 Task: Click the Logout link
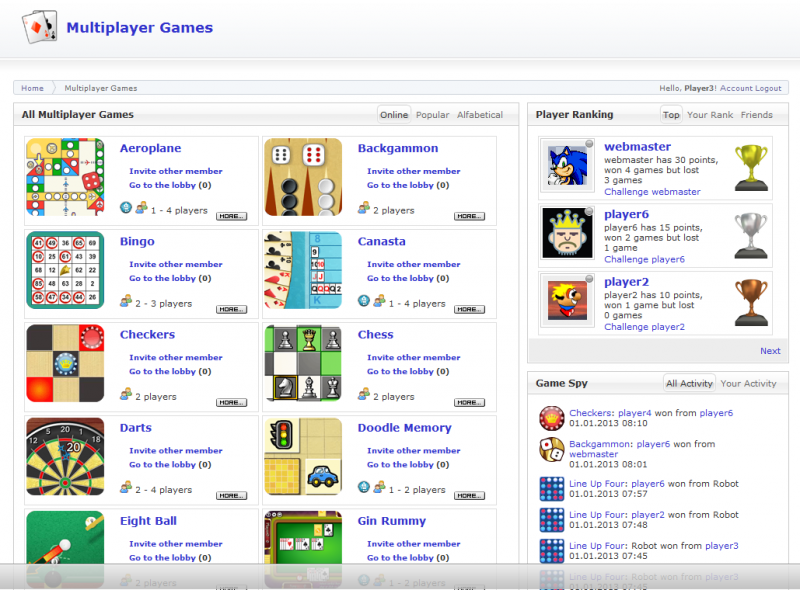[x=768, y=87]
